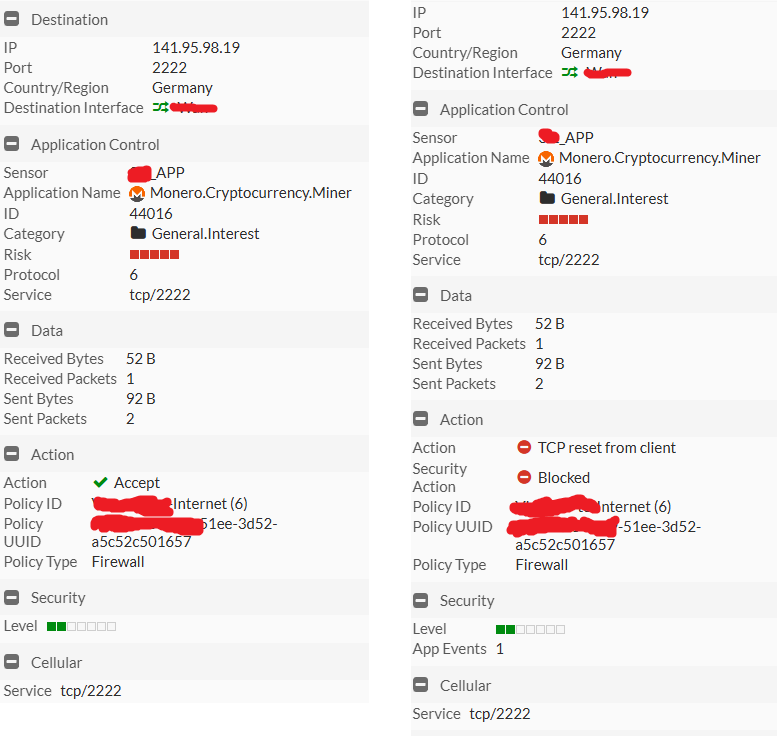Click the left panel's green Destination Interface icon
This screenshot has height=736, width=777.
160,107
